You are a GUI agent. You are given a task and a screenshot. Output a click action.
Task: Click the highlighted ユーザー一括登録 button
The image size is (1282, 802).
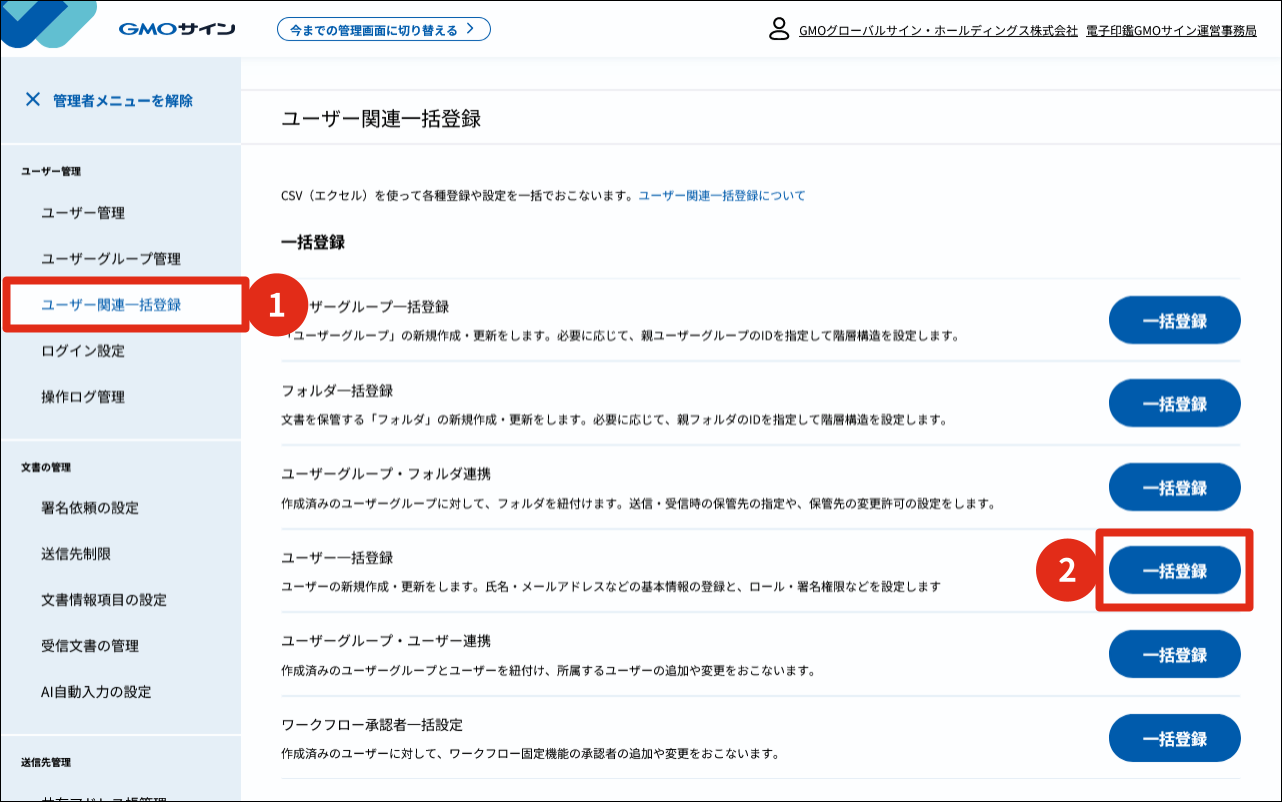click(x=1174, y=571)
